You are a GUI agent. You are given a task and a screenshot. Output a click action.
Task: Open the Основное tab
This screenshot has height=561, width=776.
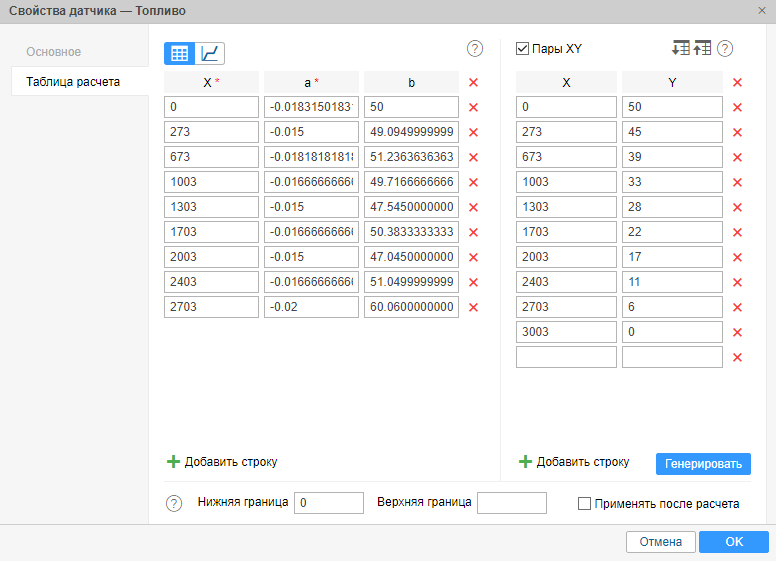(x=54, y=52)
